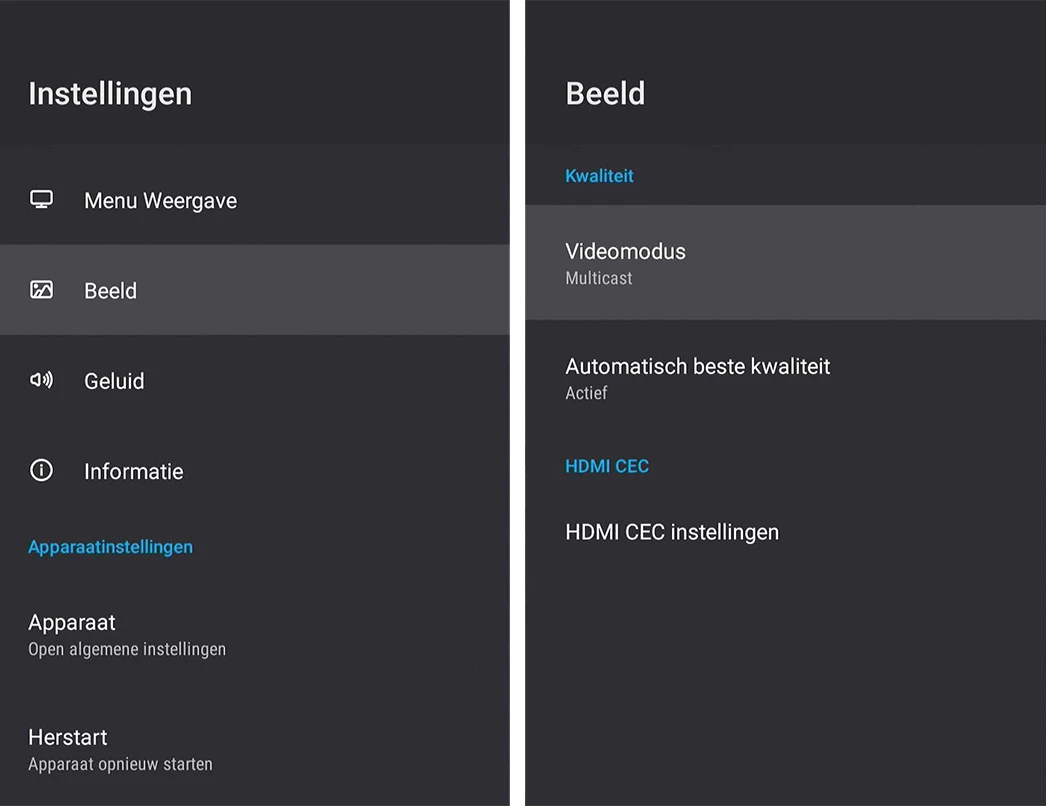
Task: Click the Actief status under automatic quality
Action: (x=586, y=394)
